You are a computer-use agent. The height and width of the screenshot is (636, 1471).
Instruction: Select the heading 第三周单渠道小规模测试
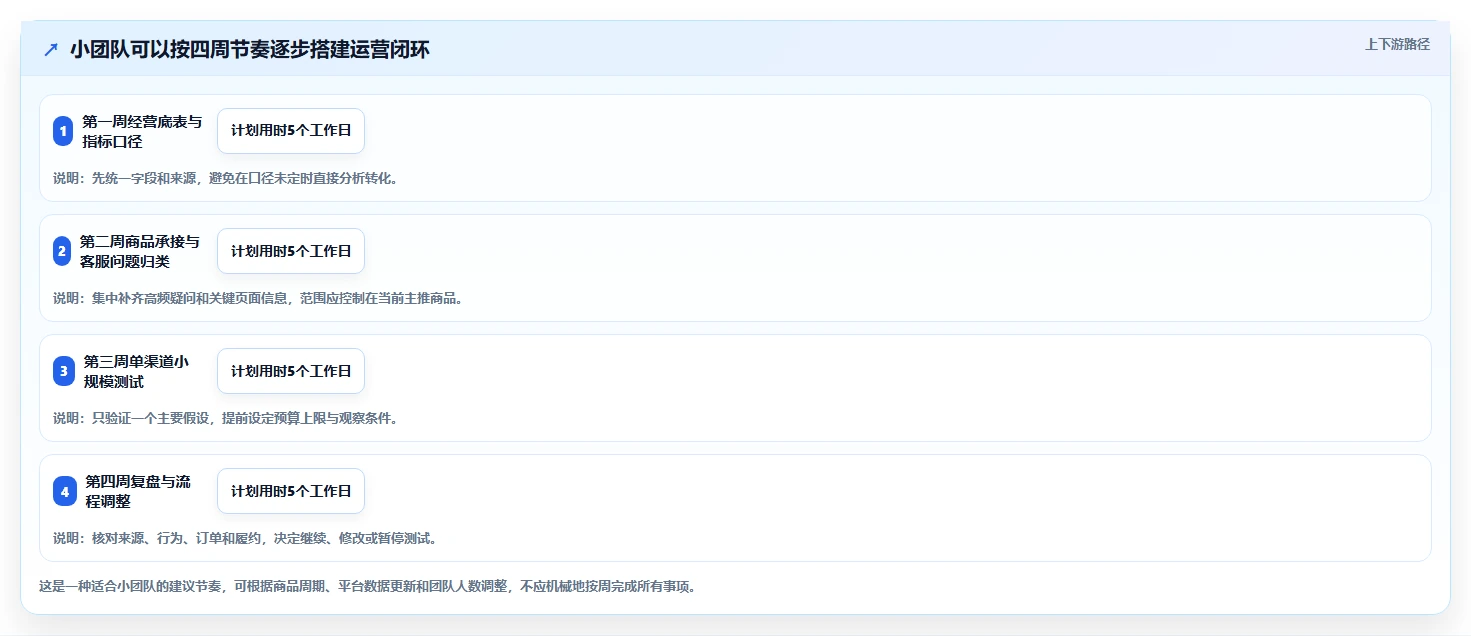click(136, 371)
